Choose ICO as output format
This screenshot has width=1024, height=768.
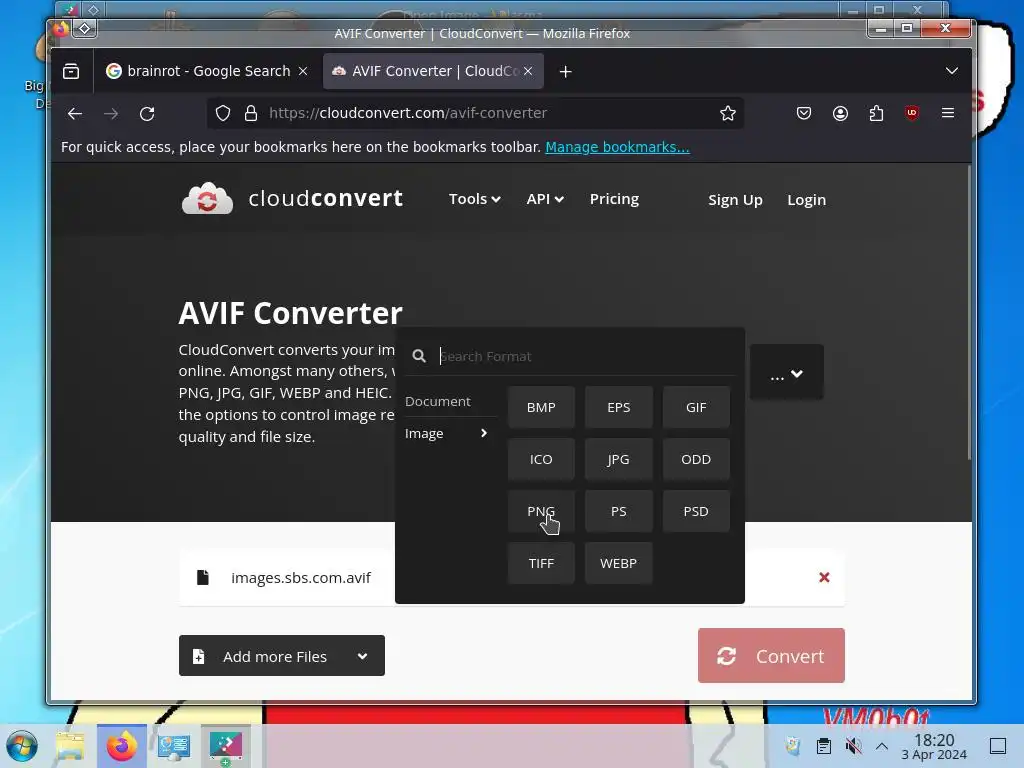541,459
